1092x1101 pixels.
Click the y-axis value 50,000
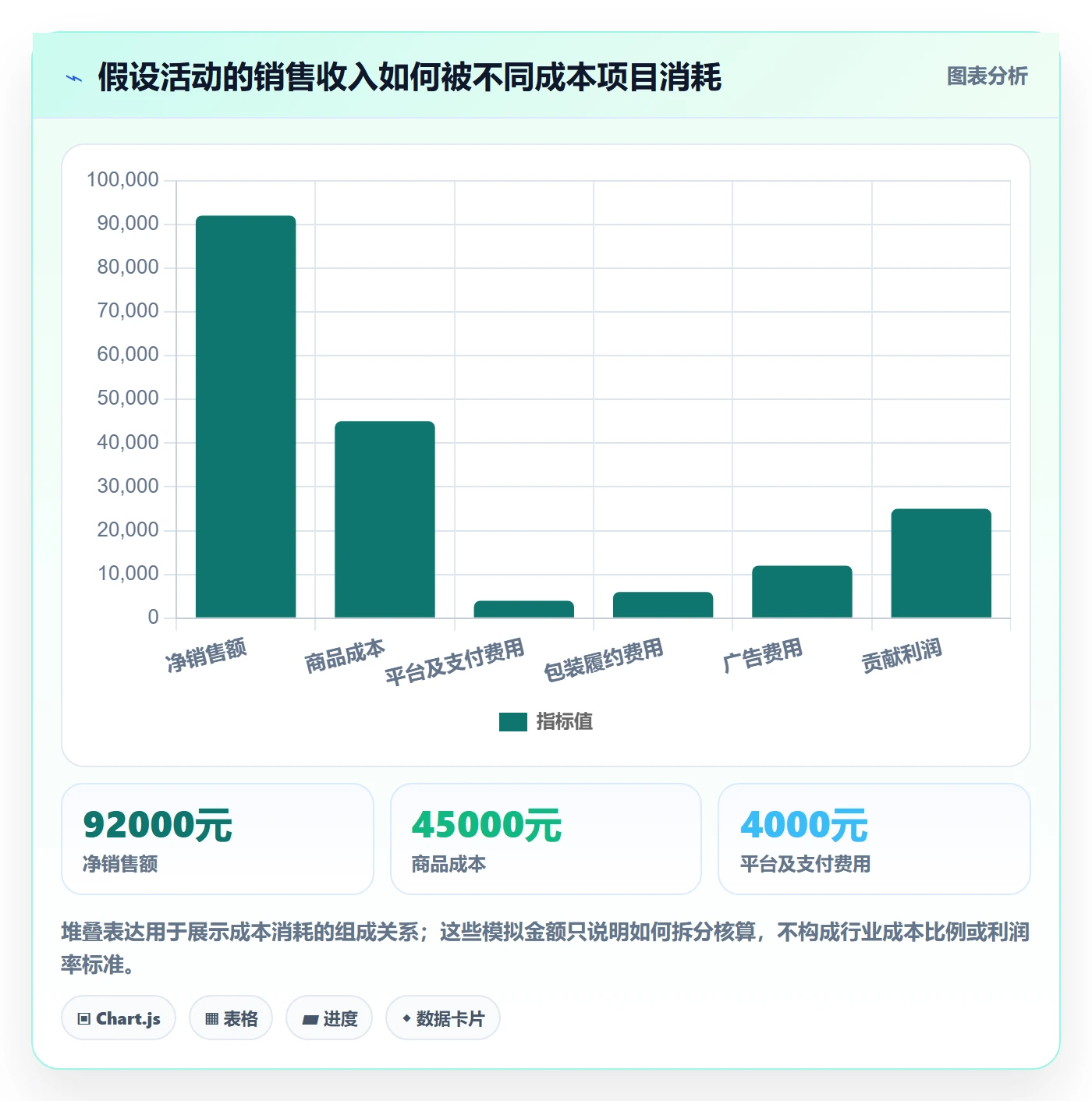pyautogui.click(x=128, y=398)
